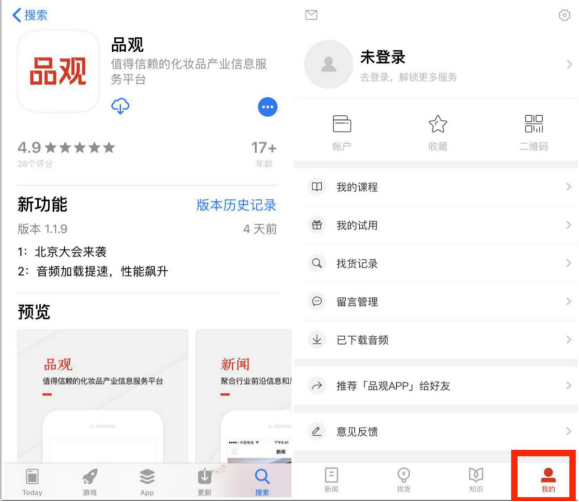Open the first 品观 preview screenshot
The image size is (579, 502).
click(103, 395)
